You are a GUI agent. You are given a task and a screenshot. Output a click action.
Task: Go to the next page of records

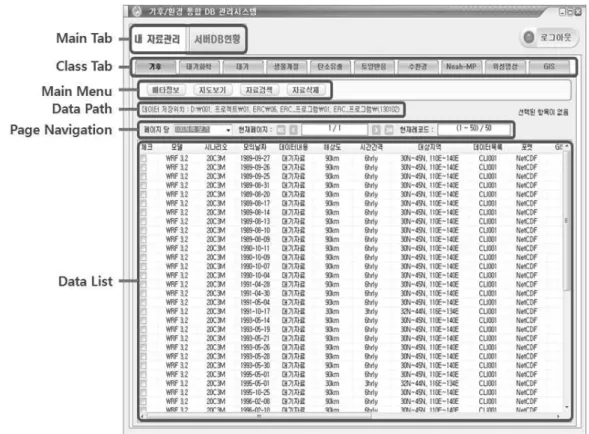coord(376,130)
